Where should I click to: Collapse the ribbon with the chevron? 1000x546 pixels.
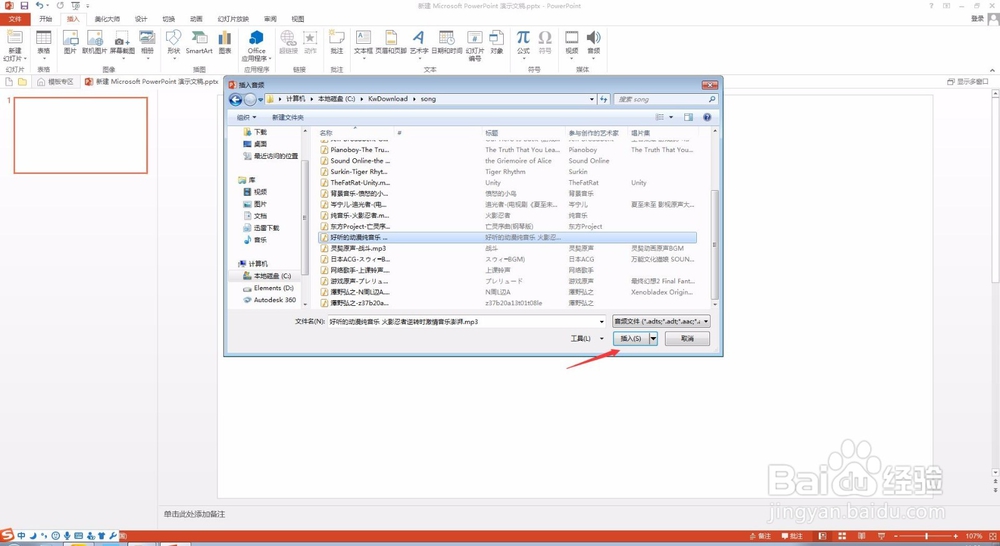(x=992, y=70)
